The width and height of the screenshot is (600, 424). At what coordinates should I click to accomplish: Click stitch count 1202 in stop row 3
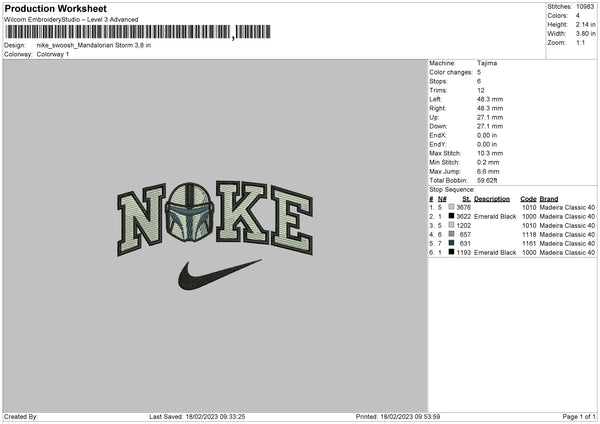point(464,225)
